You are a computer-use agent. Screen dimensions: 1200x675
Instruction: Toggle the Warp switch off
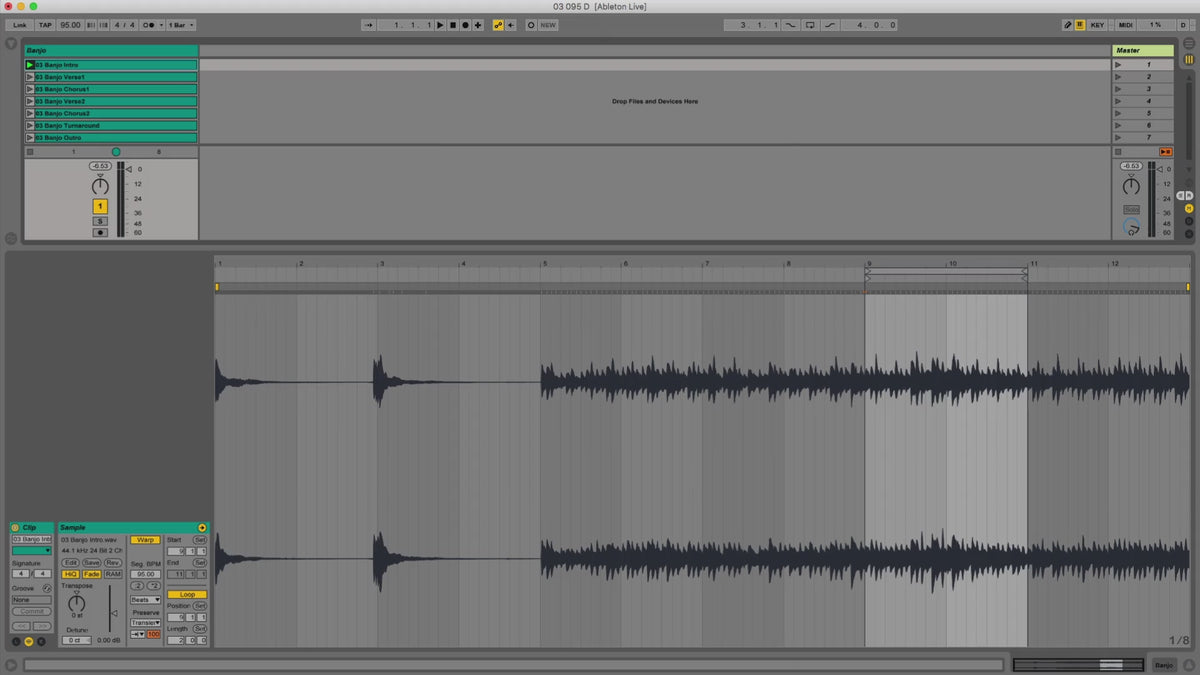(145, 540)
